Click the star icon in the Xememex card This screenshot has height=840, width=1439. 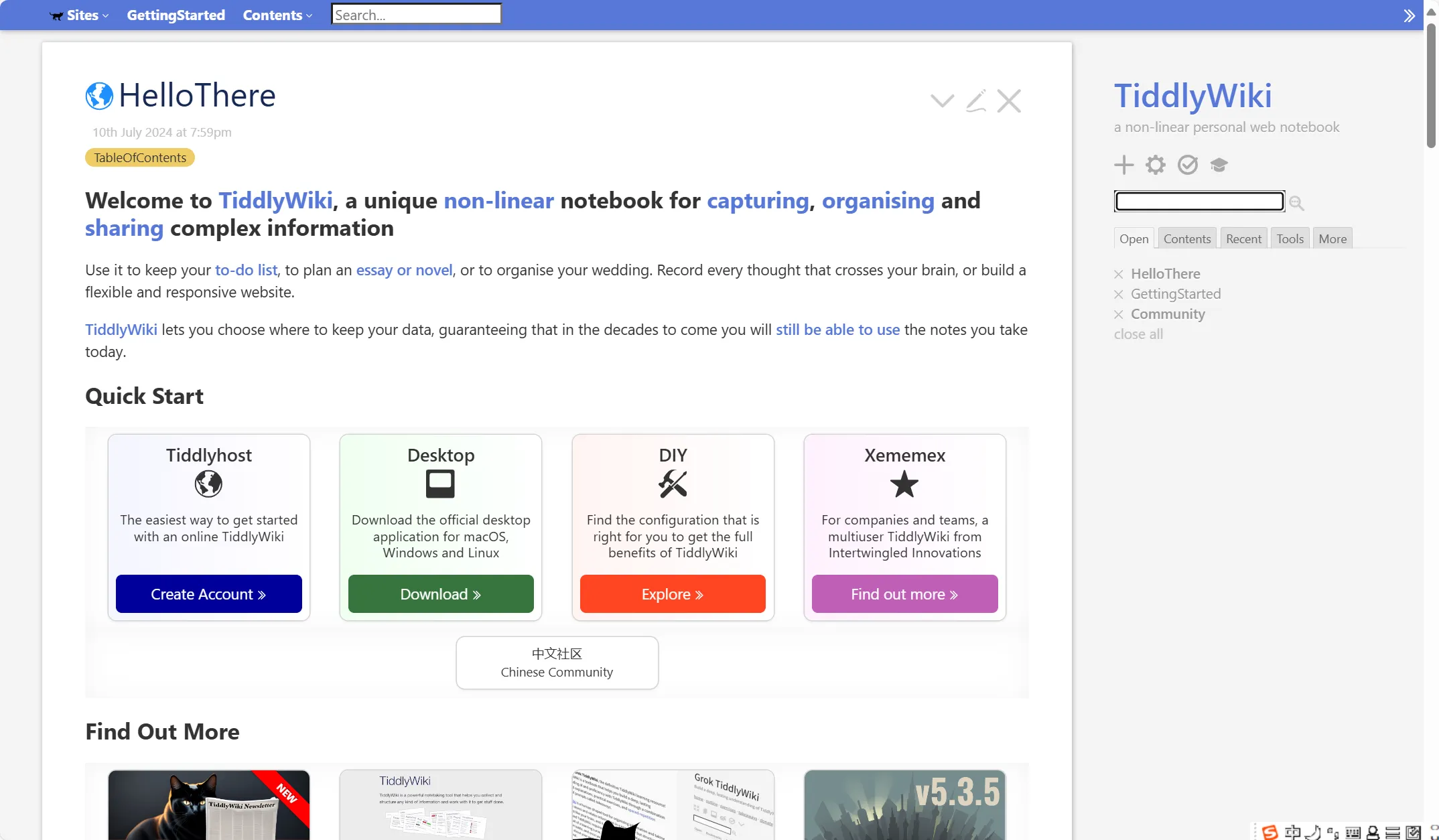904,484
